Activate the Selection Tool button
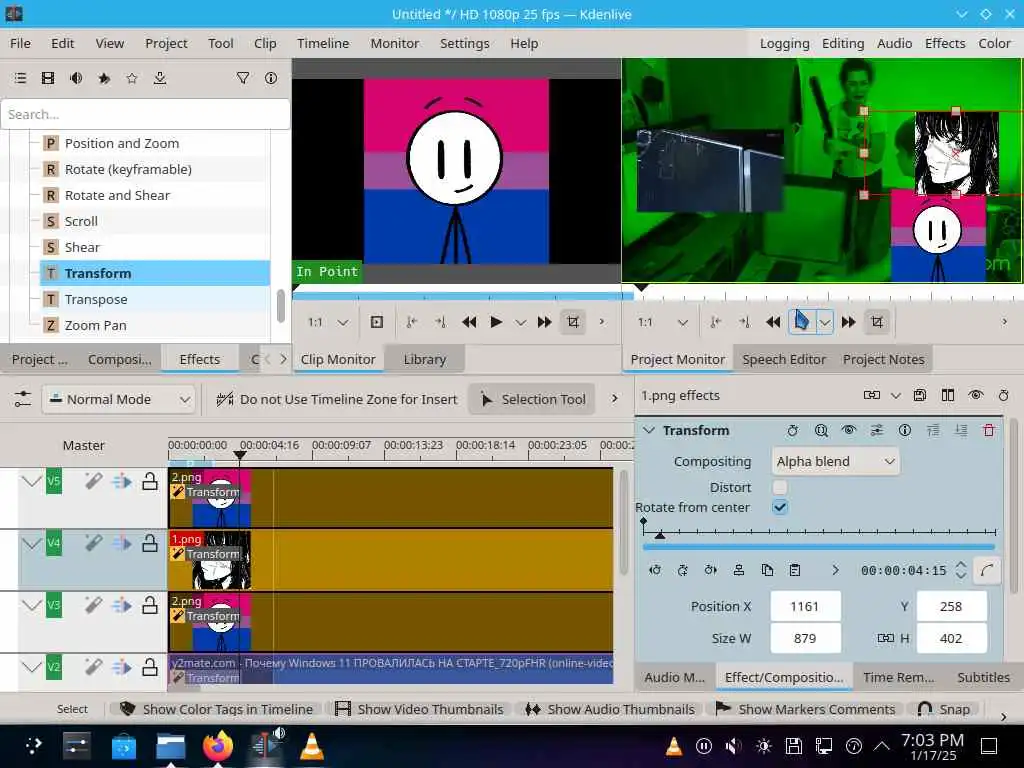 click(532, 399)
